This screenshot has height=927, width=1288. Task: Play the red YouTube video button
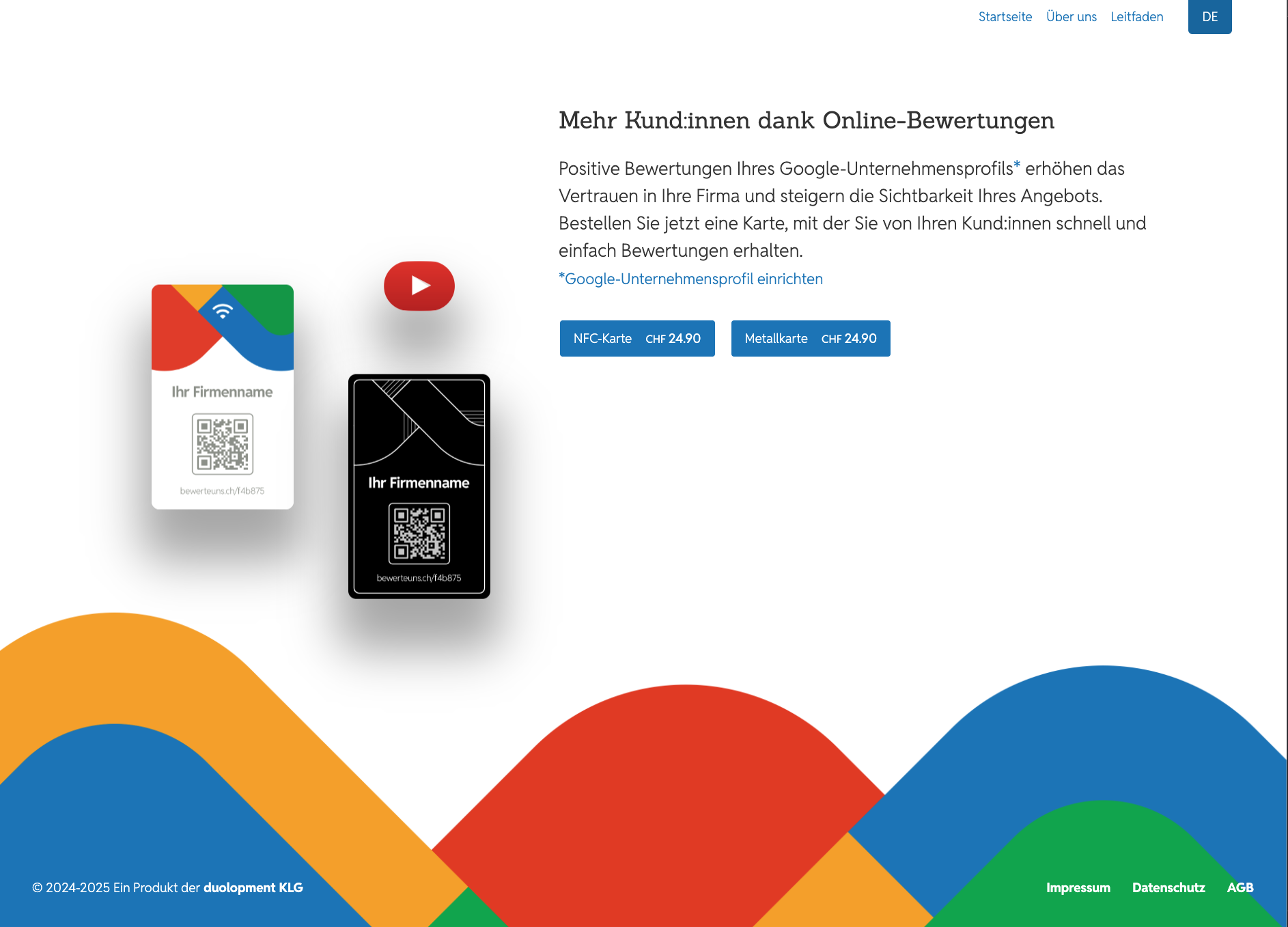419,286
